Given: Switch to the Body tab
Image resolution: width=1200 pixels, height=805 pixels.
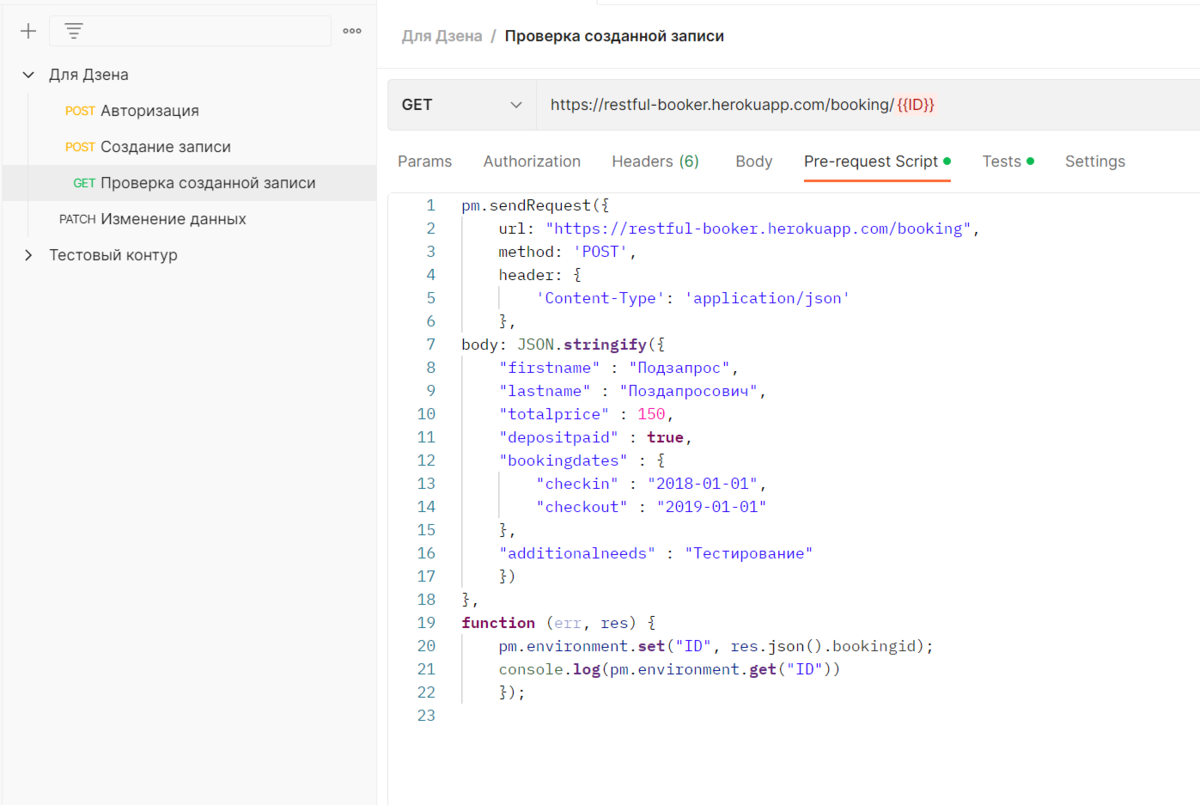Looking at the screenshot, I should [754, 162].
